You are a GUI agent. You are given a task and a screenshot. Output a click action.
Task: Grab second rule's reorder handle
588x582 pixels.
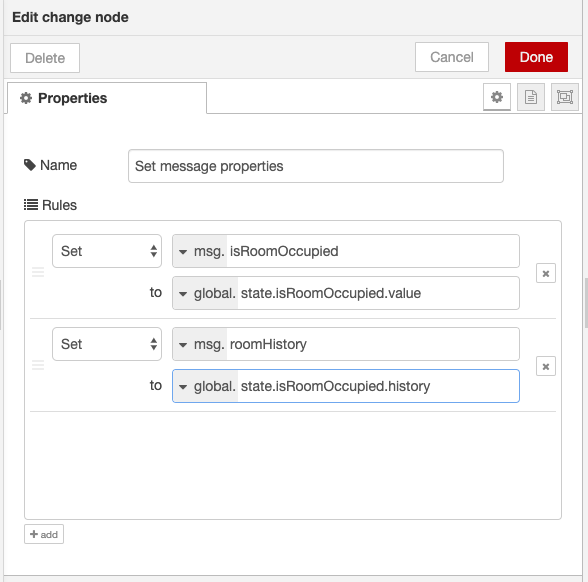tap(38, 365)
